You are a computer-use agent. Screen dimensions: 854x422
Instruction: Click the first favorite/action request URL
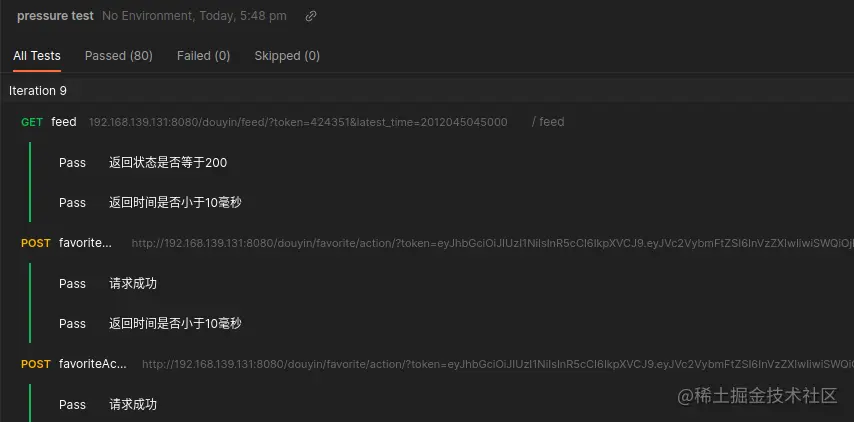pos(492,243)
